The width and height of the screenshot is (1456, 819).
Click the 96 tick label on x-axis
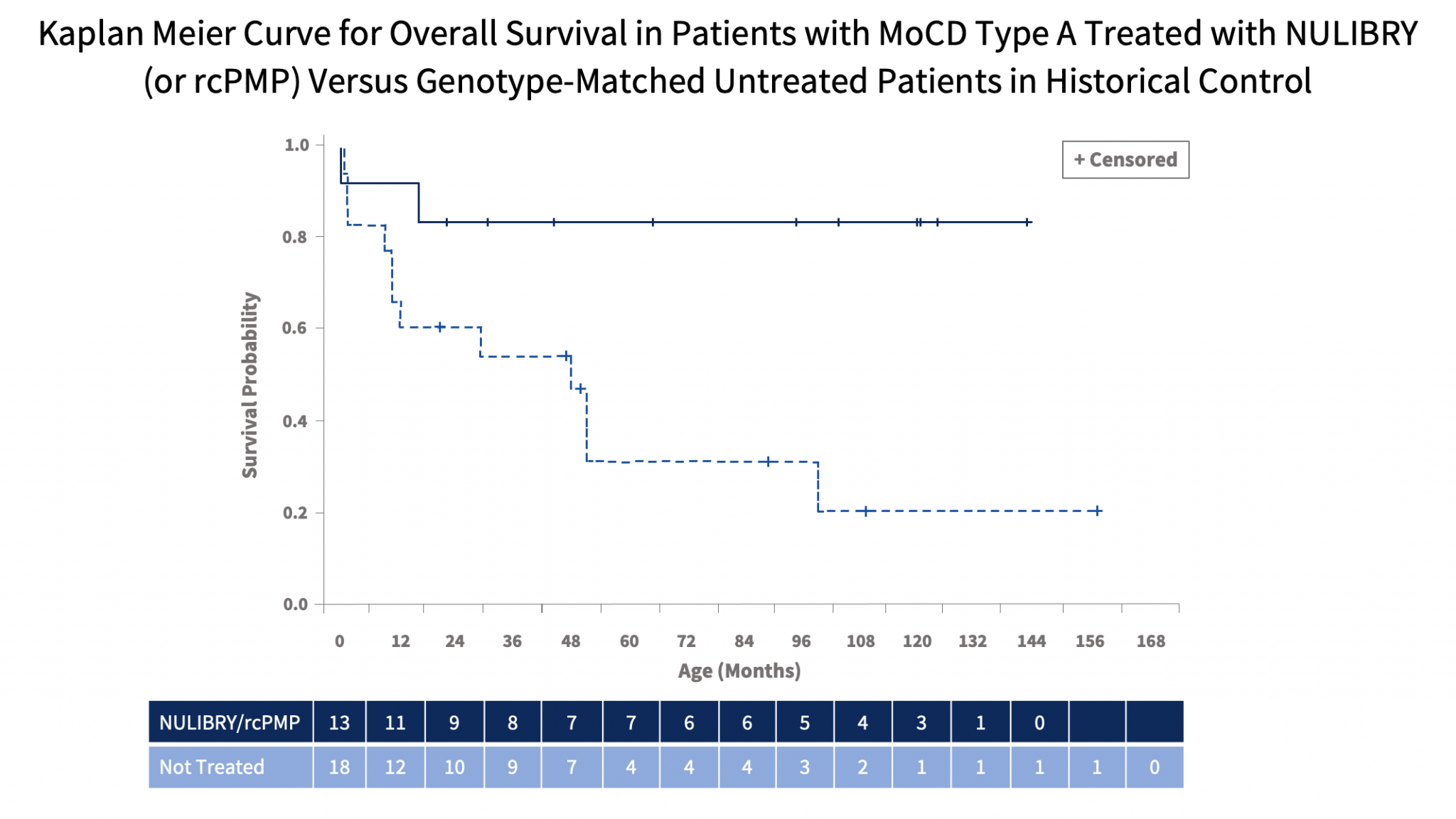point(801,641)
